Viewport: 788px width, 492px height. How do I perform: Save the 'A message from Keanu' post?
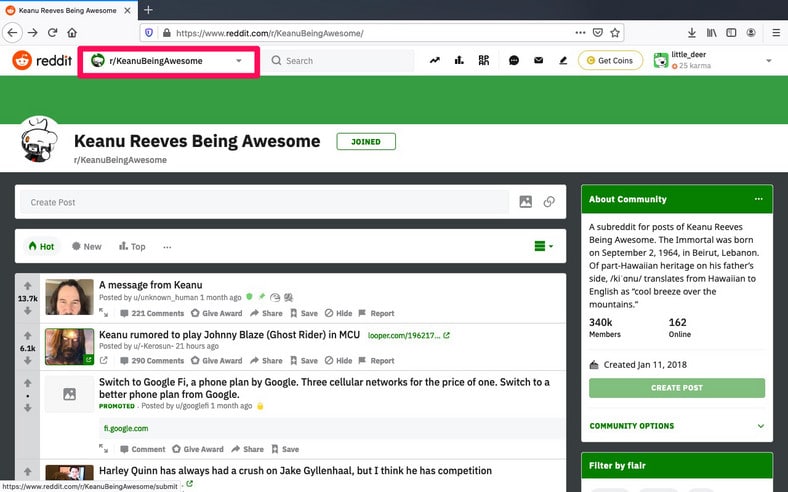pos(303,313)
